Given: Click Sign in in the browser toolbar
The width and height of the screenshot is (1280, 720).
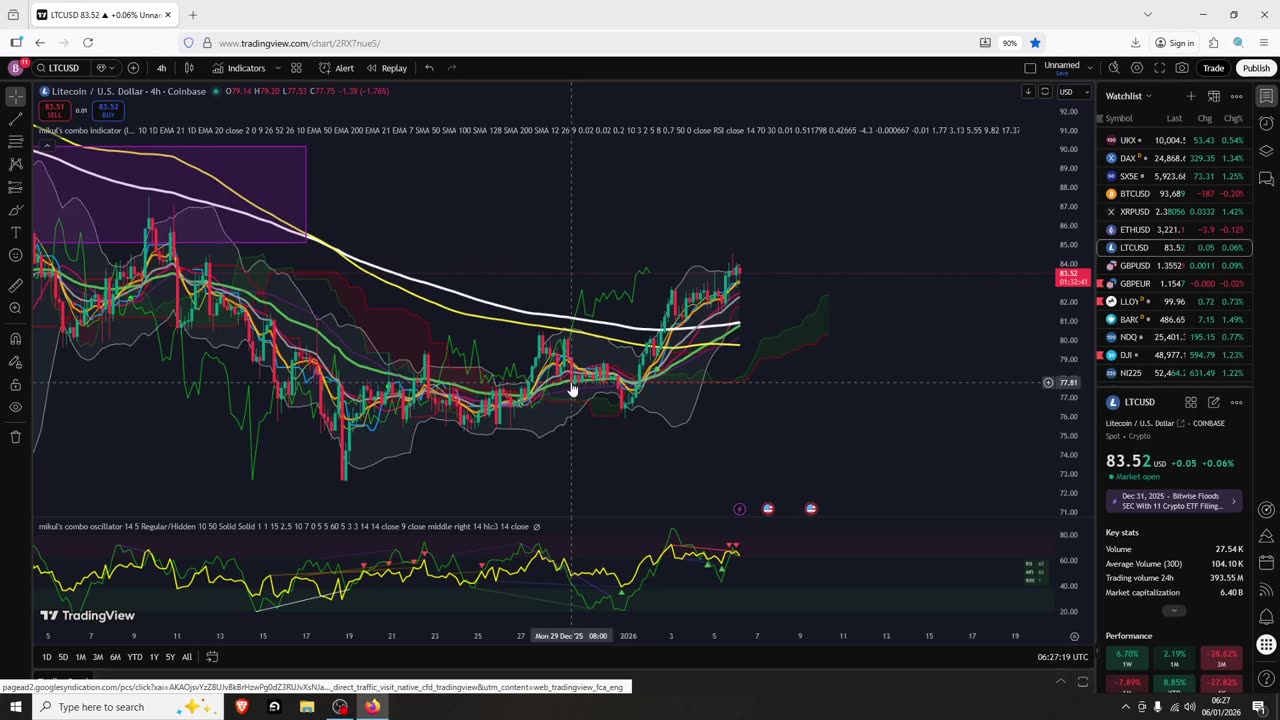Looking at the screenshot, I should [x=1175, y=43].
